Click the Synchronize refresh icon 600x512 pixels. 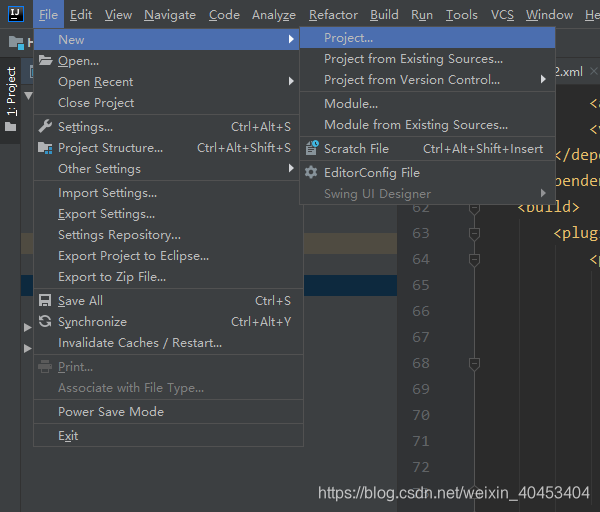(x=45, y=321)
